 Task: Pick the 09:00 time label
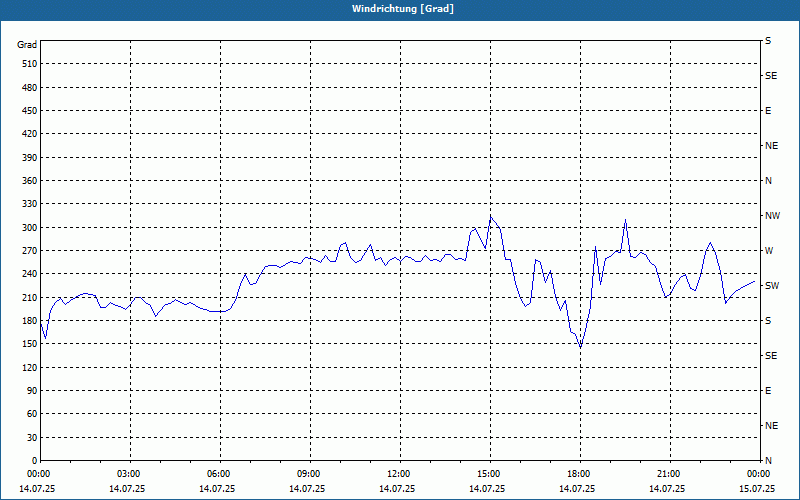click(310, 474)
